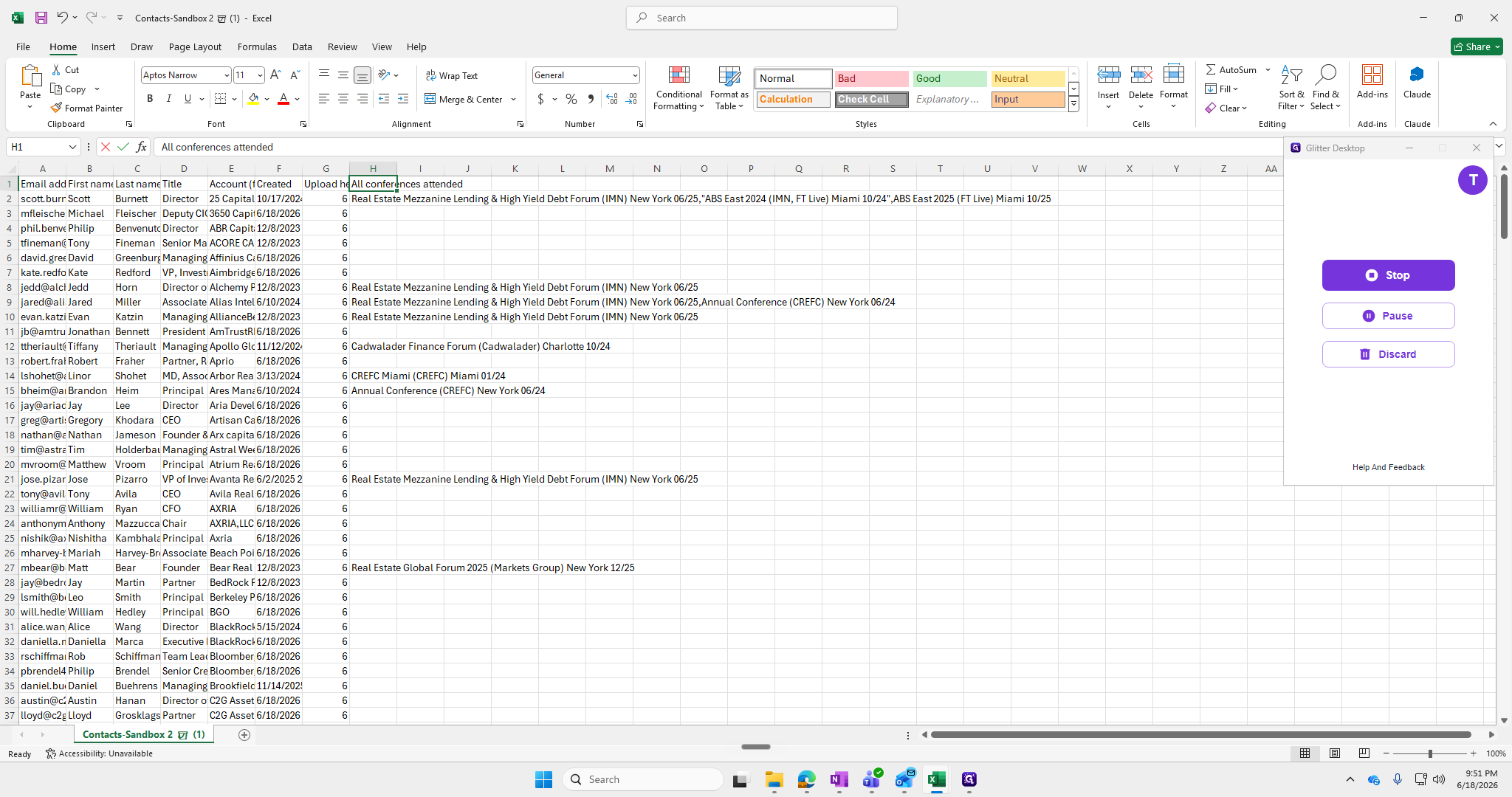
Task: Click Pause in Glitter Desktop
Action: pos(1388,316)
